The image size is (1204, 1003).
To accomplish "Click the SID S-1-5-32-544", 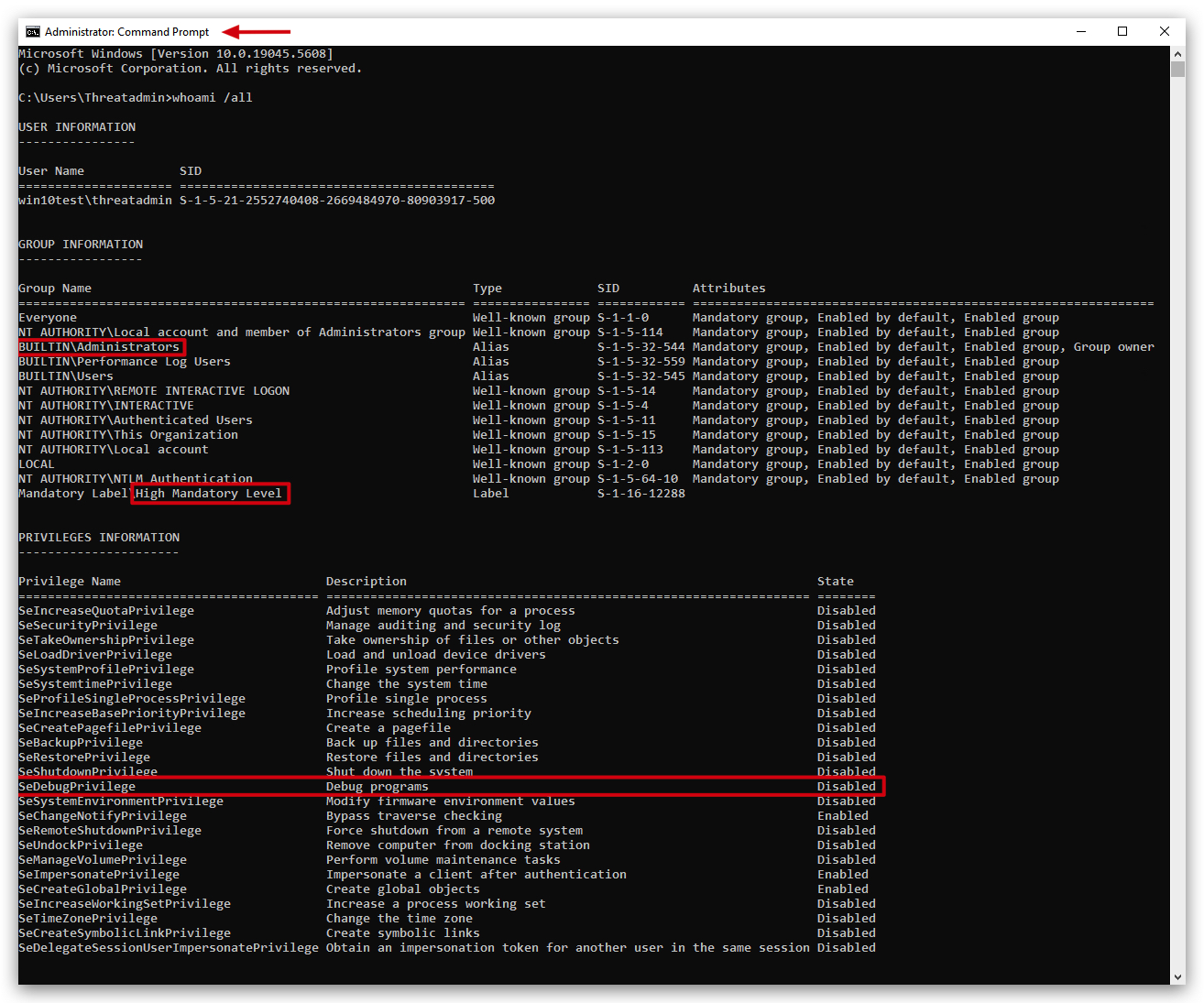I will (641, 347).
